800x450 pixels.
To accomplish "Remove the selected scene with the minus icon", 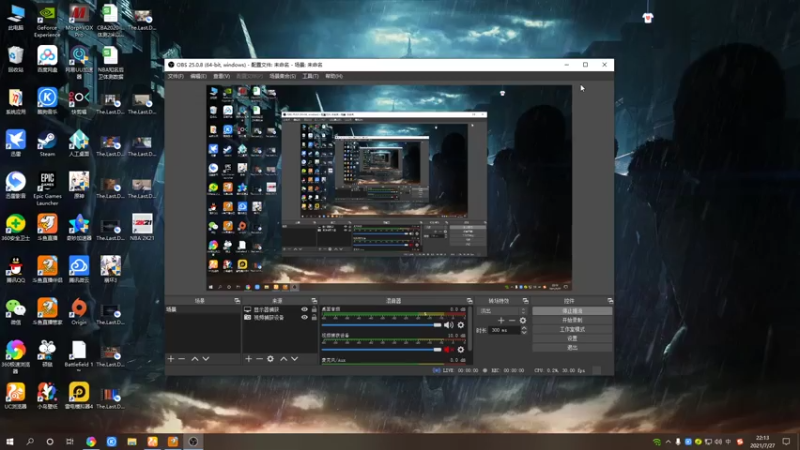I will 182,359.
